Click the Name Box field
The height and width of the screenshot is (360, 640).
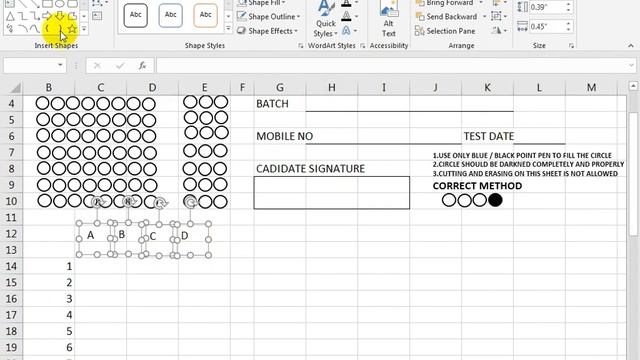[x=30, y=65]
